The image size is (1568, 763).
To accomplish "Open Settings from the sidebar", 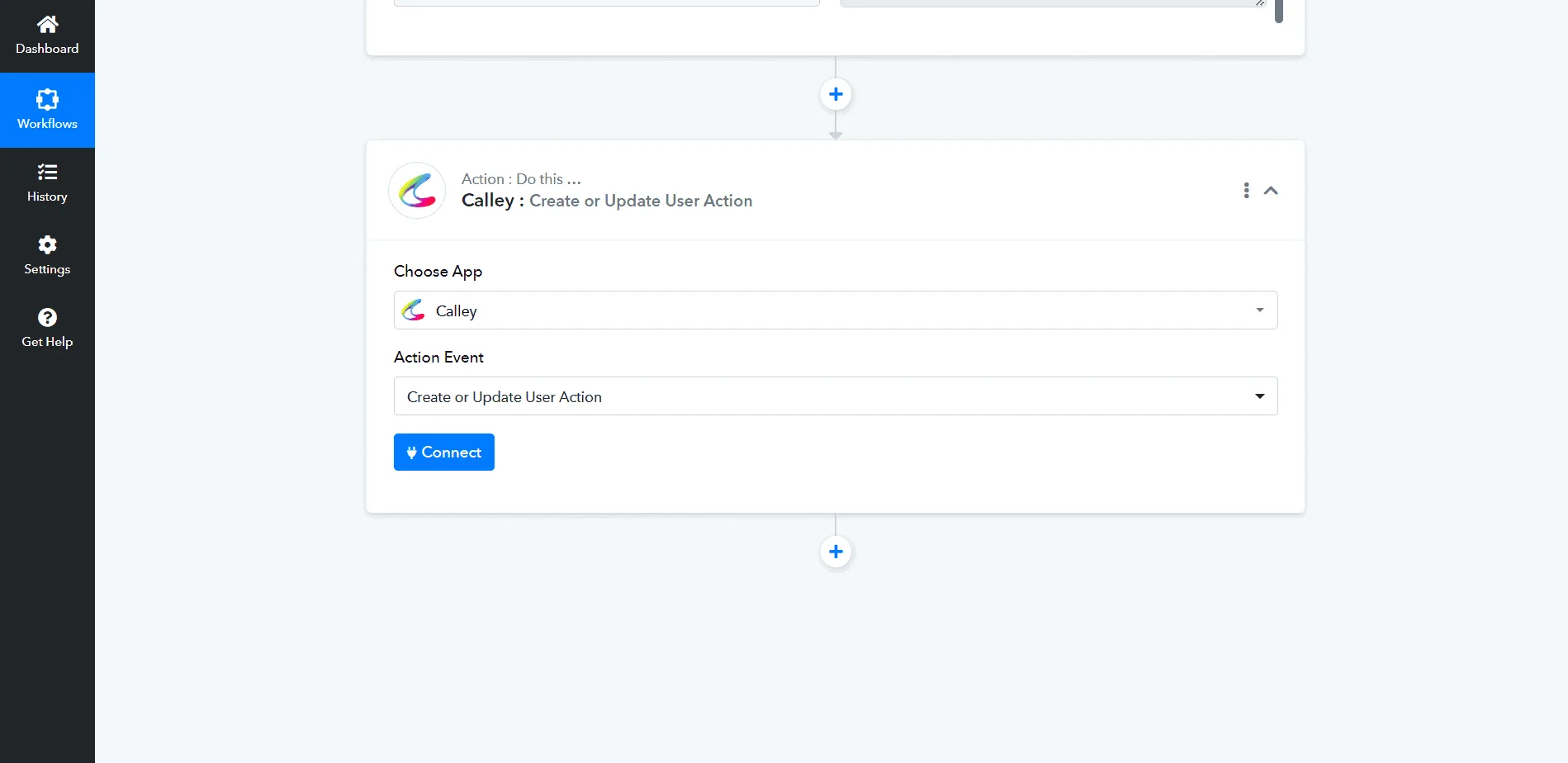I will click(x=47, y=255).
